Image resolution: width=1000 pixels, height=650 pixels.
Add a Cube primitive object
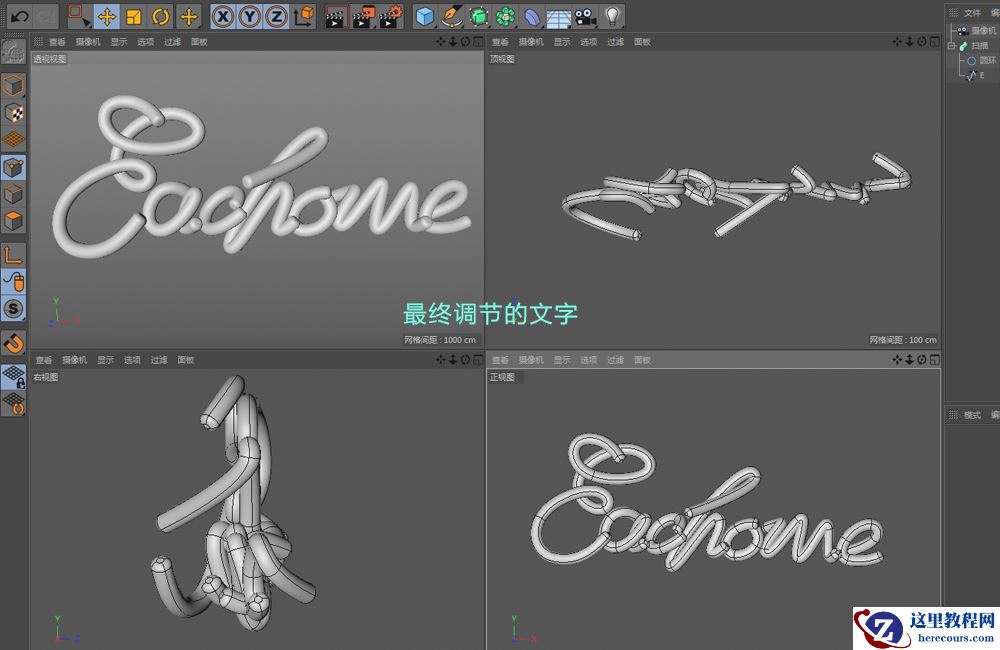click(426, 15)
